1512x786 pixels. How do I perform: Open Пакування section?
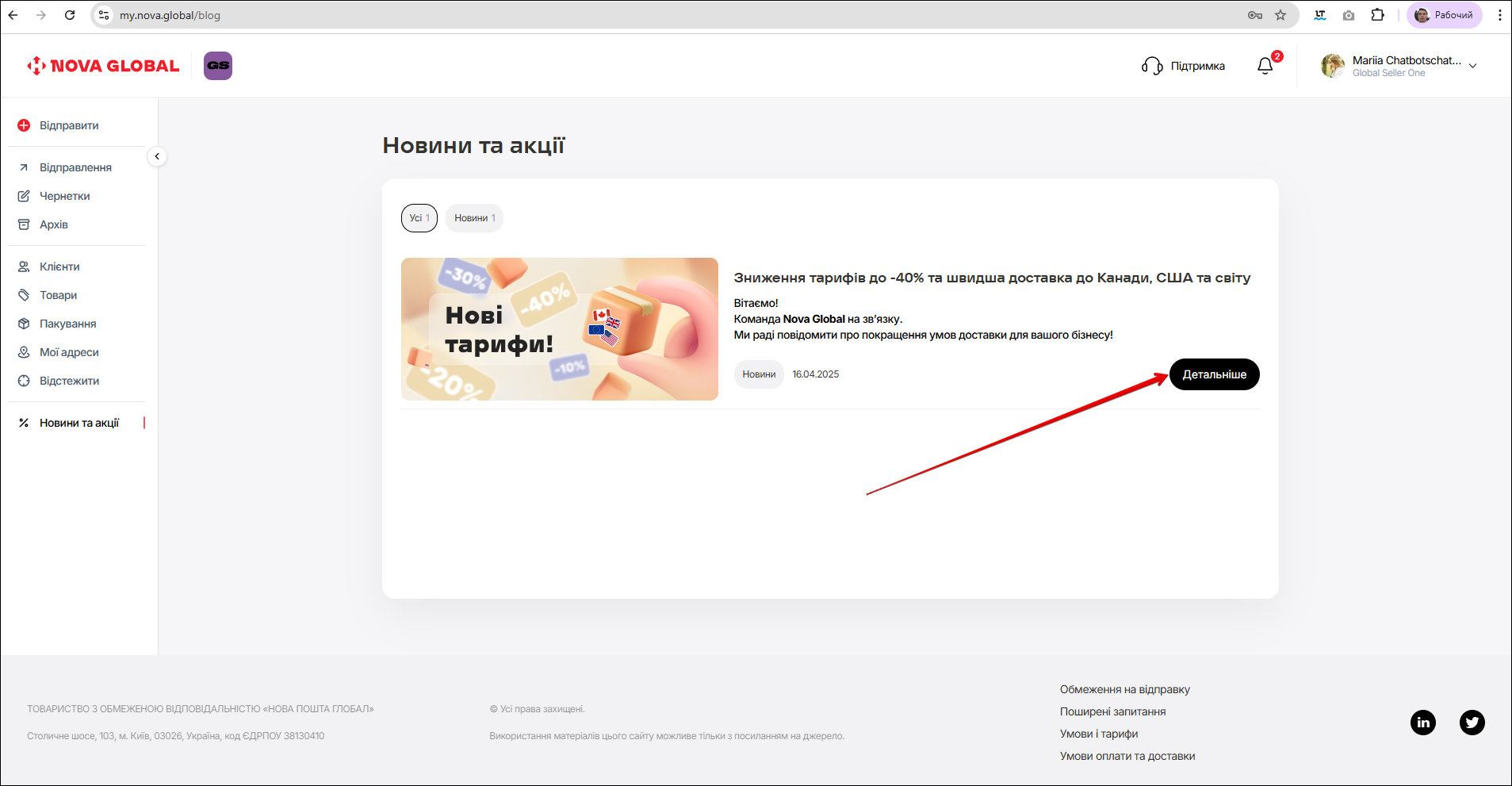coord(67,324)
